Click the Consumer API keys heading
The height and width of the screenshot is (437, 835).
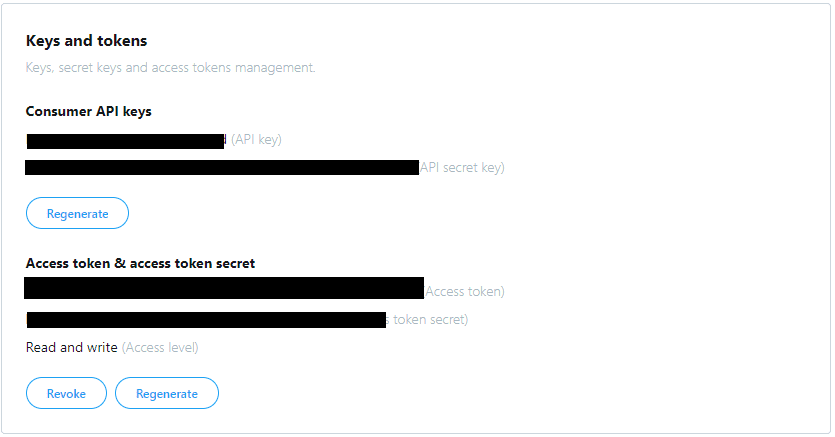click(88, 111)
